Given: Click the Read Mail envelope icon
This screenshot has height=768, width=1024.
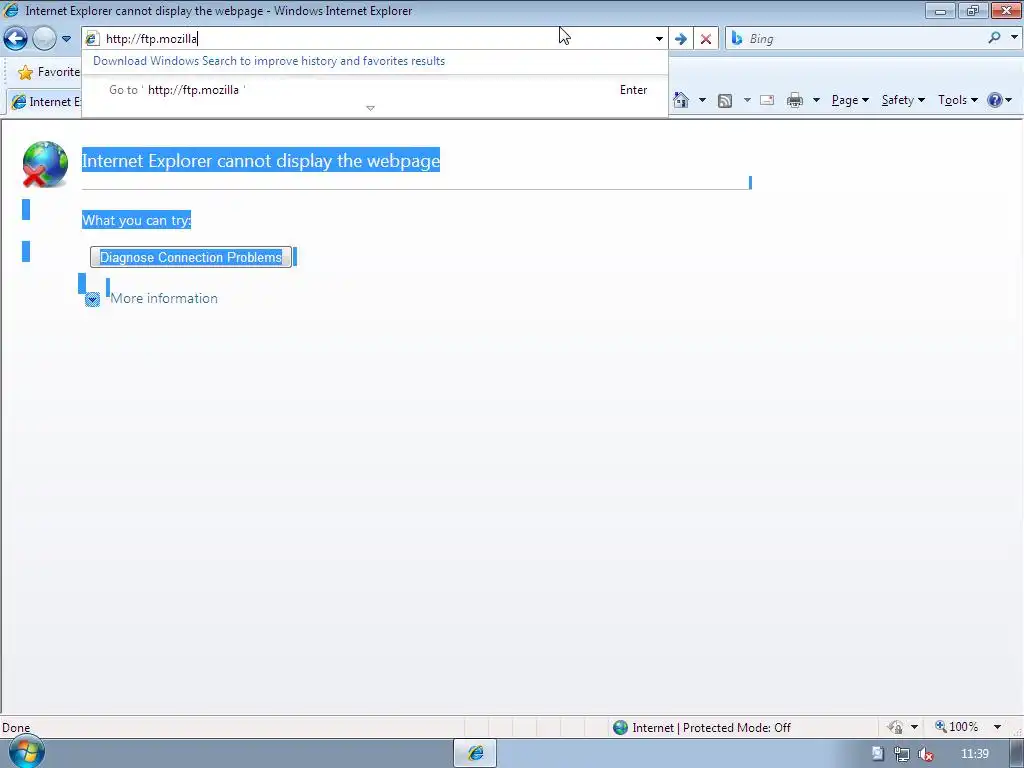Looking at the screenshot, I should click(767, 100).
